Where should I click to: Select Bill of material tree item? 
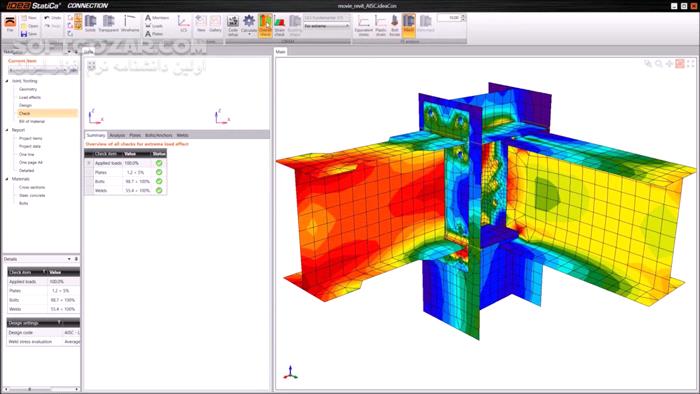tap(32, 121)
